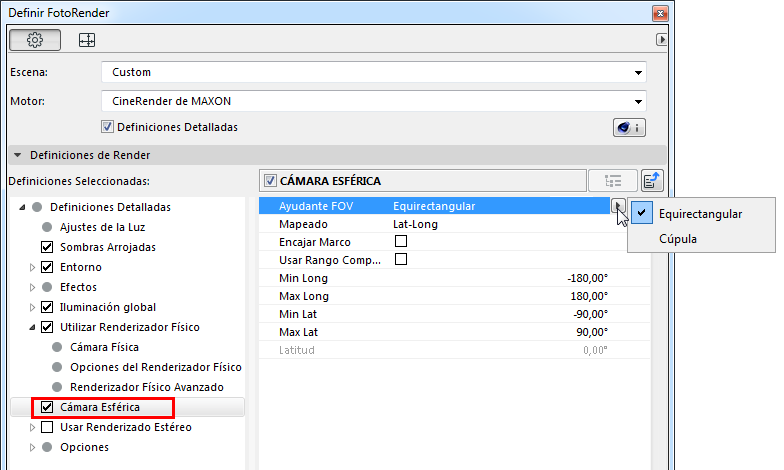Viewport: 784px width, 470px height.
Task: Uncheck Iluminación global checkbox
Action: (x=47, y=307)
